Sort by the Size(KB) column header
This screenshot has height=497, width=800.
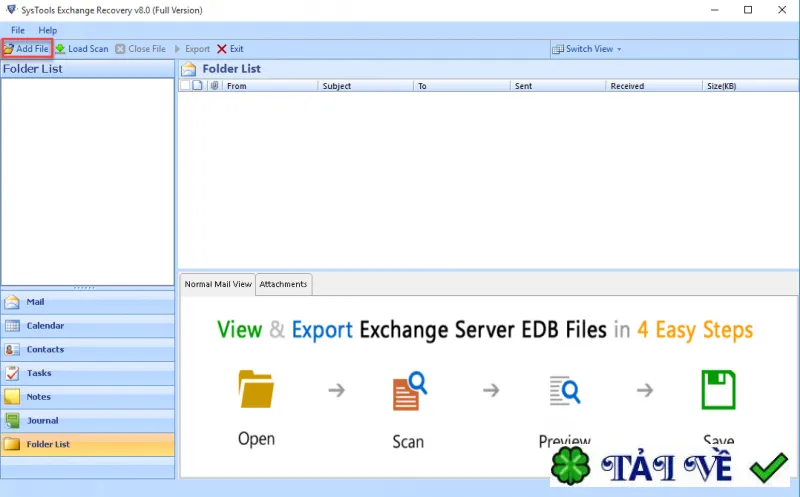[x=750, y=86]
